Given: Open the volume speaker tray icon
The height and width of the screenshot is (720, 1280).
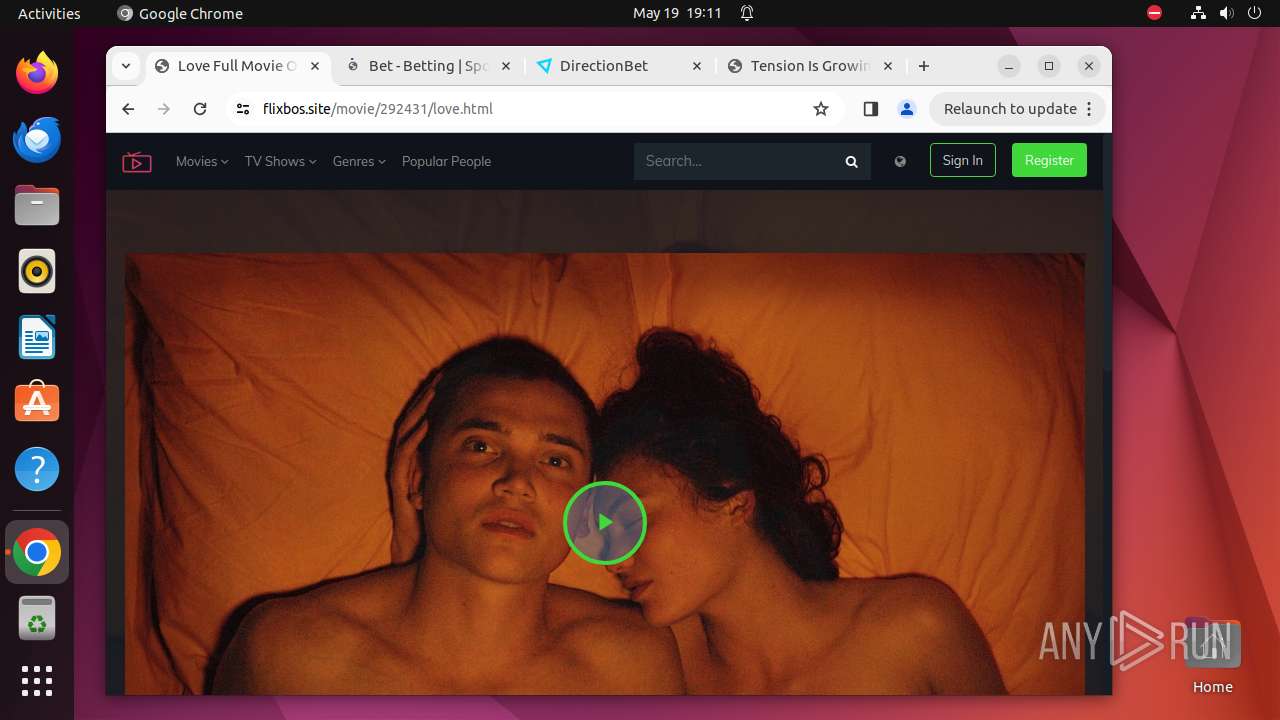Looking at the screenshot, I should coord(1227,13).
